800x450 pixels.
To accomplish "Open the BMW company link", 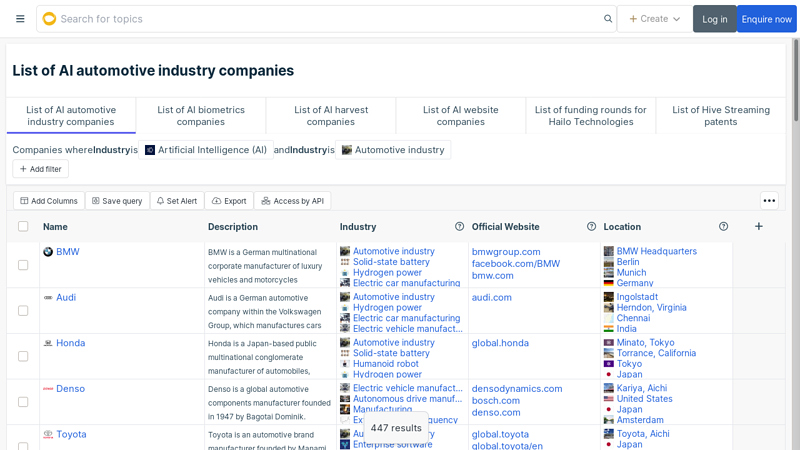I will (68, 252).
